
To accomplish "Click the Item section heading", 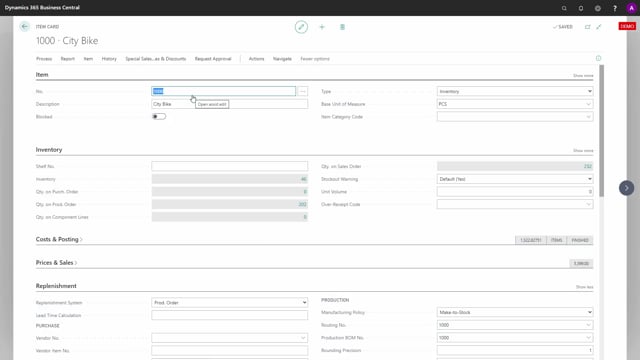I will (42, 74).
